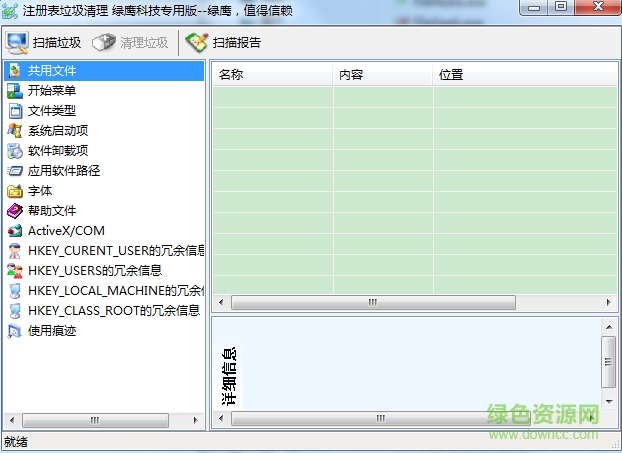Sort by 位置 column header
The image size is (622, 453).
tap(525, 75)
